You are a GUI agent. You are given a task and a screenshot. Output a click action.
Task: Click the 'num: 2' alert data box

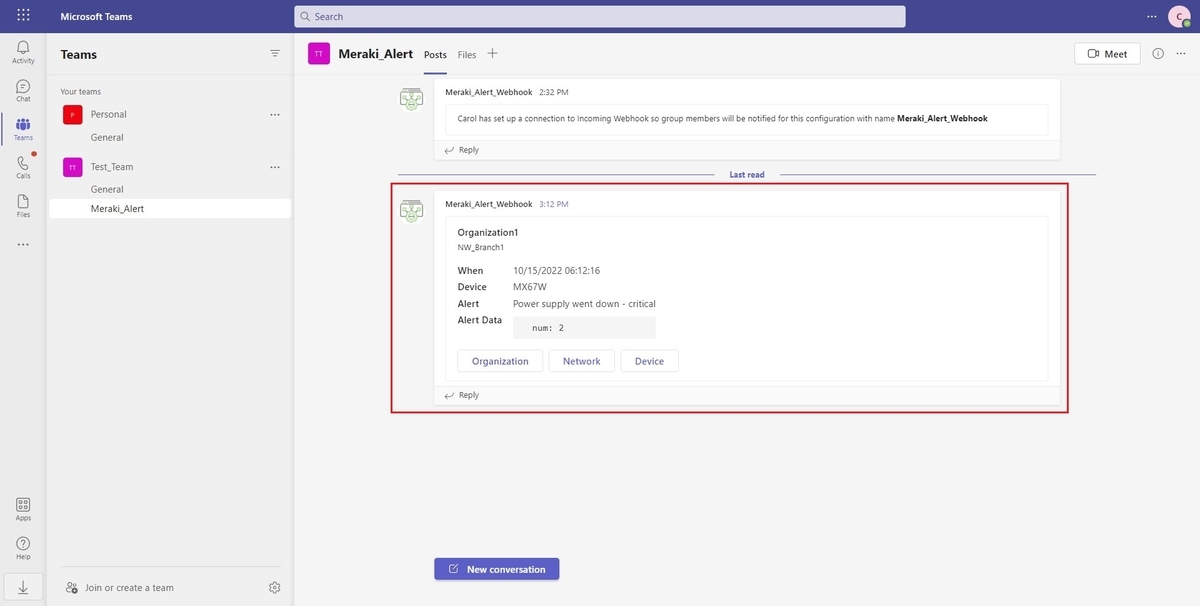[x=584, y=328]
